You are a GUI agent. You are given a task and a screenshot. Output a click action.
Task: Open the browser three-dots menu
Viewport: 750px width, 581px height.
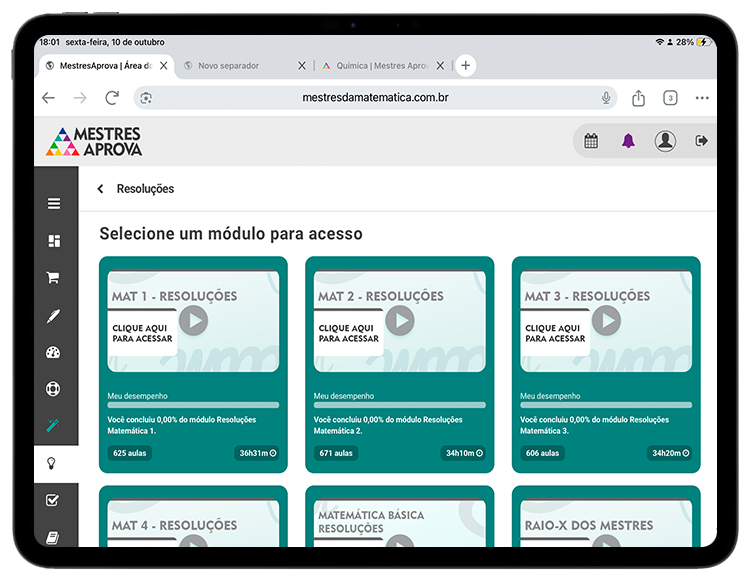pyautogui.click(x=702, y=98)
